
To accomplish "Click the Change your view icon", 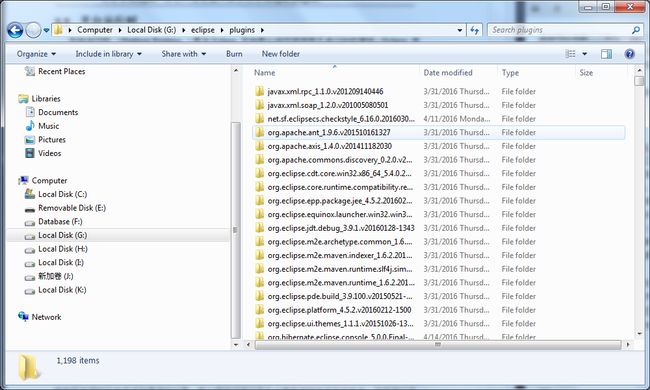I will coord(571,54).
